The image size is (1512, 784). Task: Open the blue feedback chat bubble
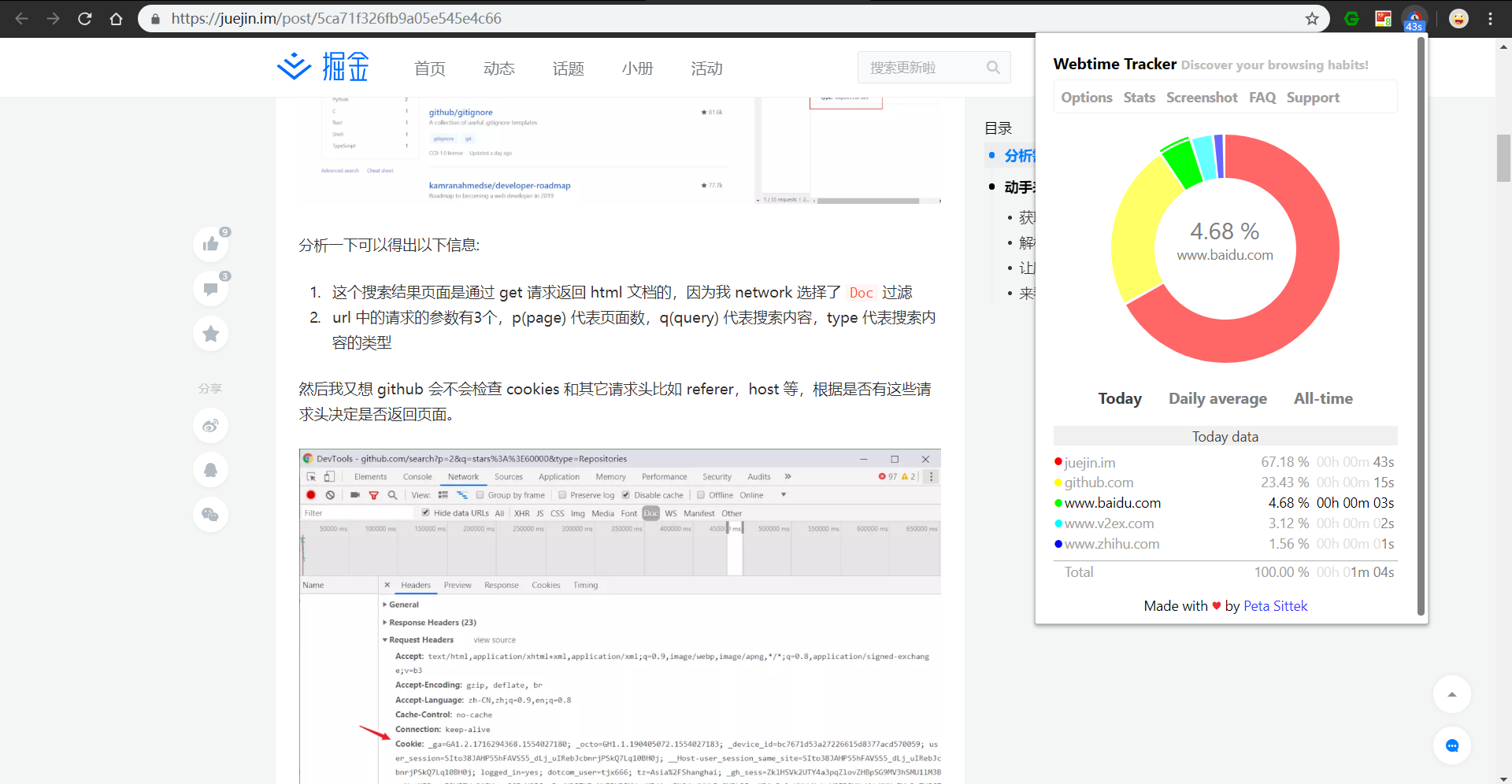pos(1452,745)
